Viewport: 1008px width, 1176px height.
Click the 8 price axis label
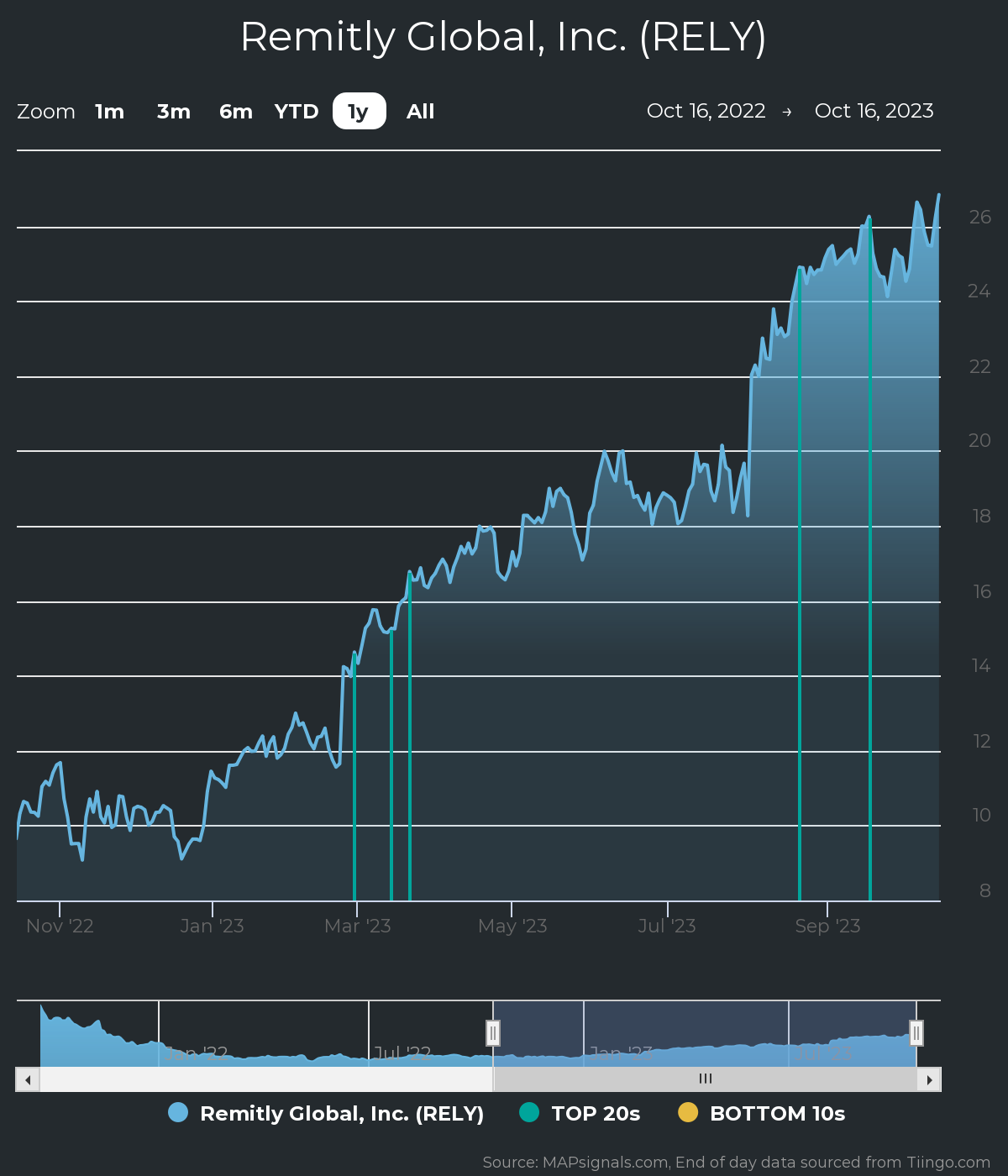(x=985, y=890)
